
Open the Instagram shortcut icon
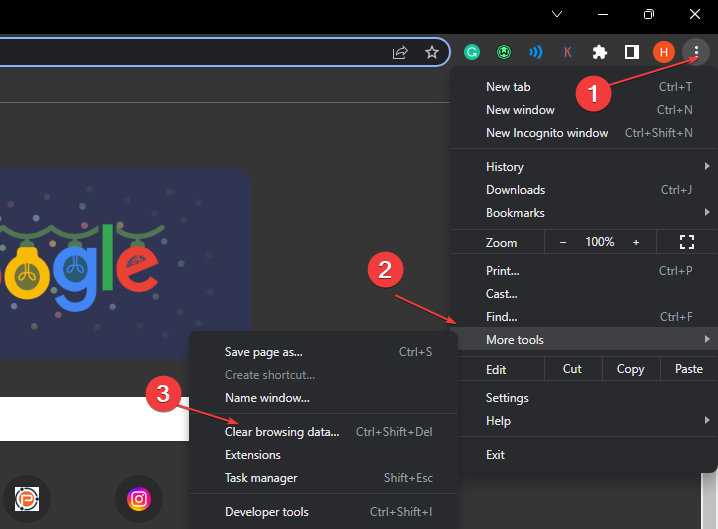point(139,499)
